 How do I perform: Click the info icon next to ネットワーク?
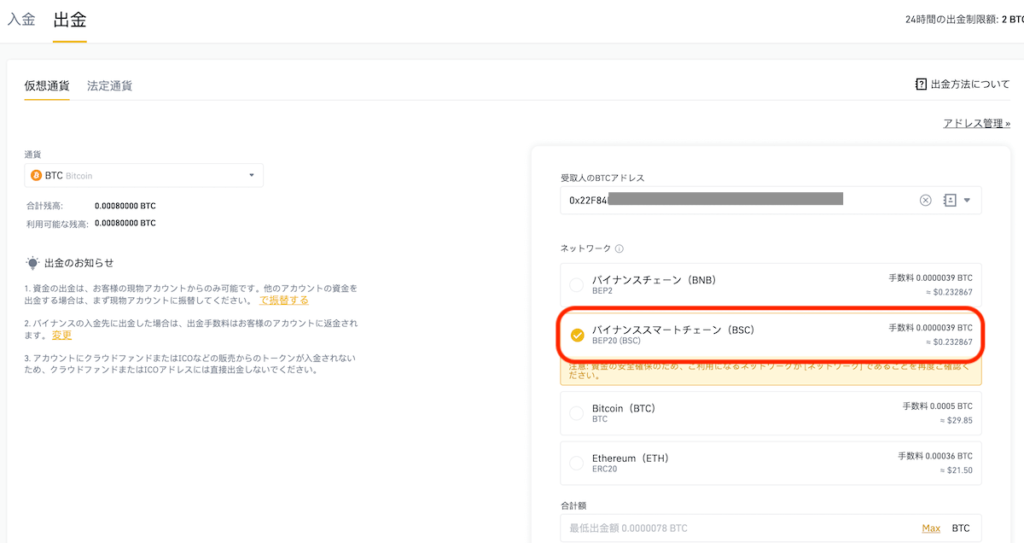619,249
